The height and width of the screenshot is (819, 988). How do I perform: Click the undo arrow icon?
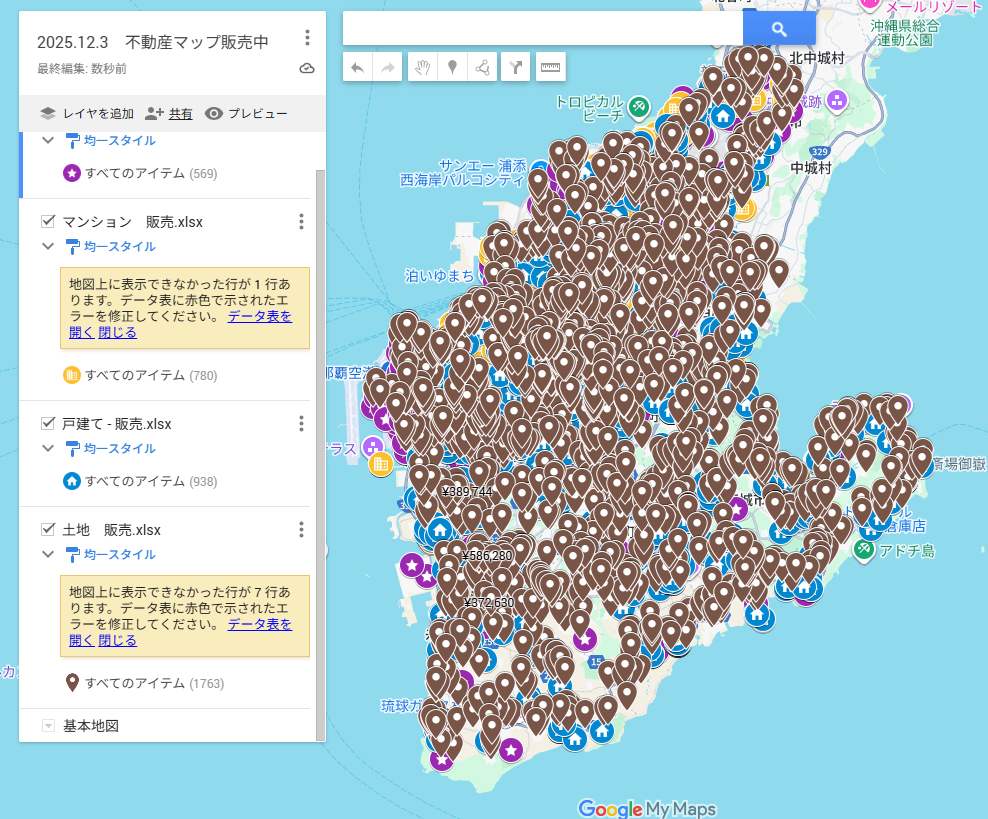tap(358, 68)
